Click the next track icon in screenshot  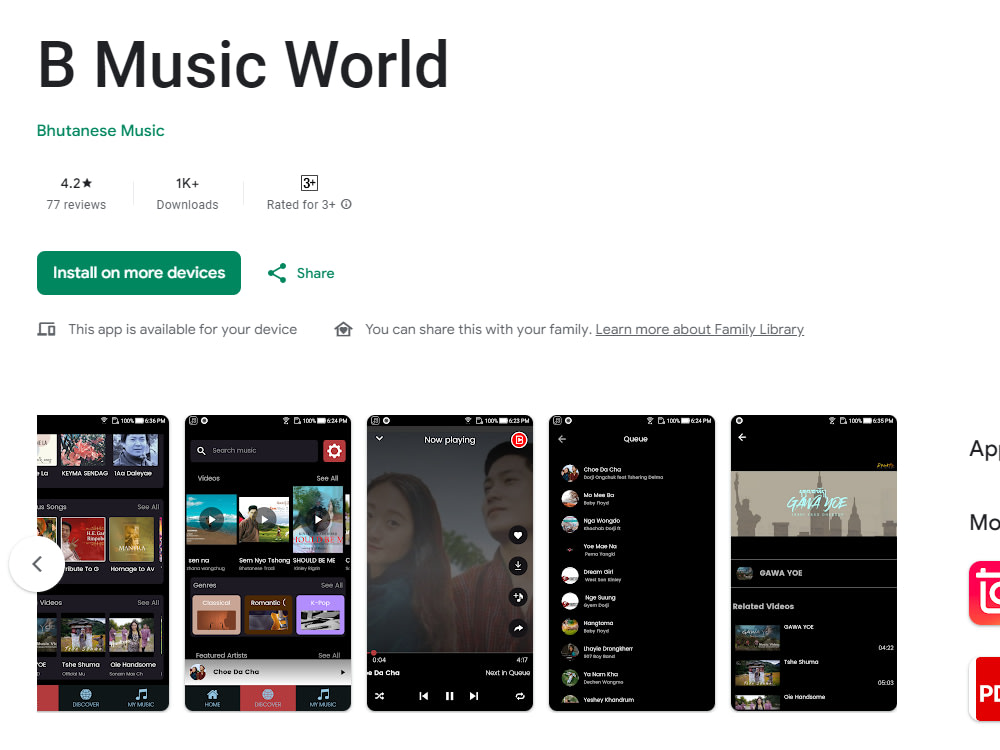pyautogui.click(x=474, y=696)
